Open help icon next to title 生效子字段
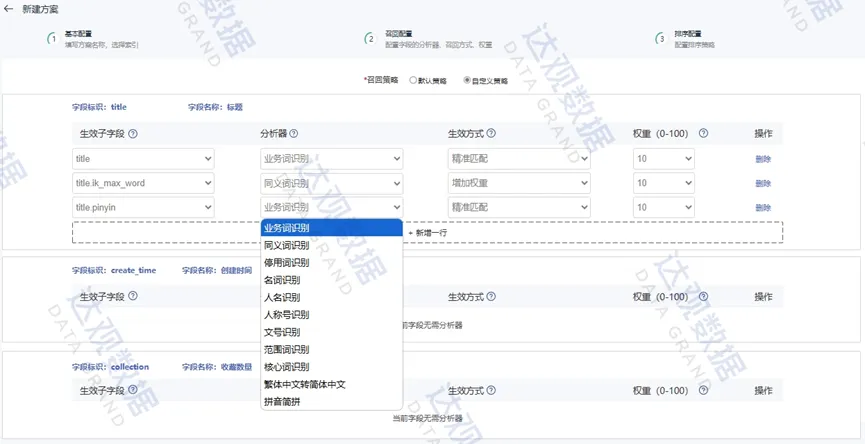 [132, 133]
